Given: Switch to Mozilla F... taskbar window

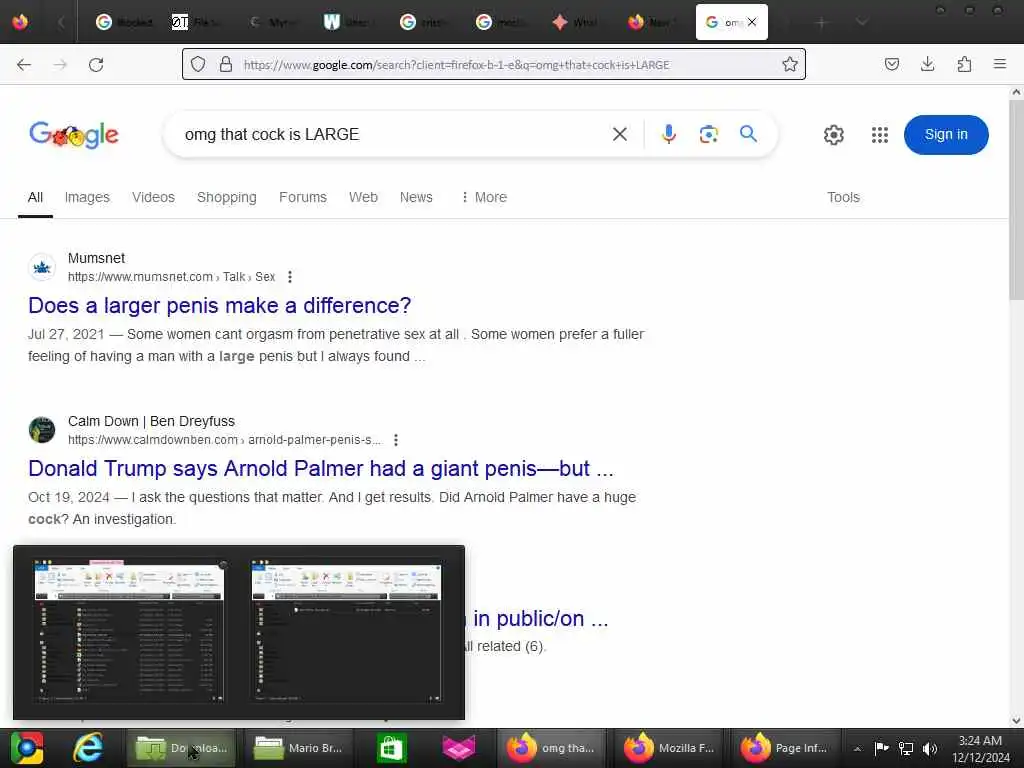Looking at the screenshot, I should pyautogui.click(x=669, y=748).
